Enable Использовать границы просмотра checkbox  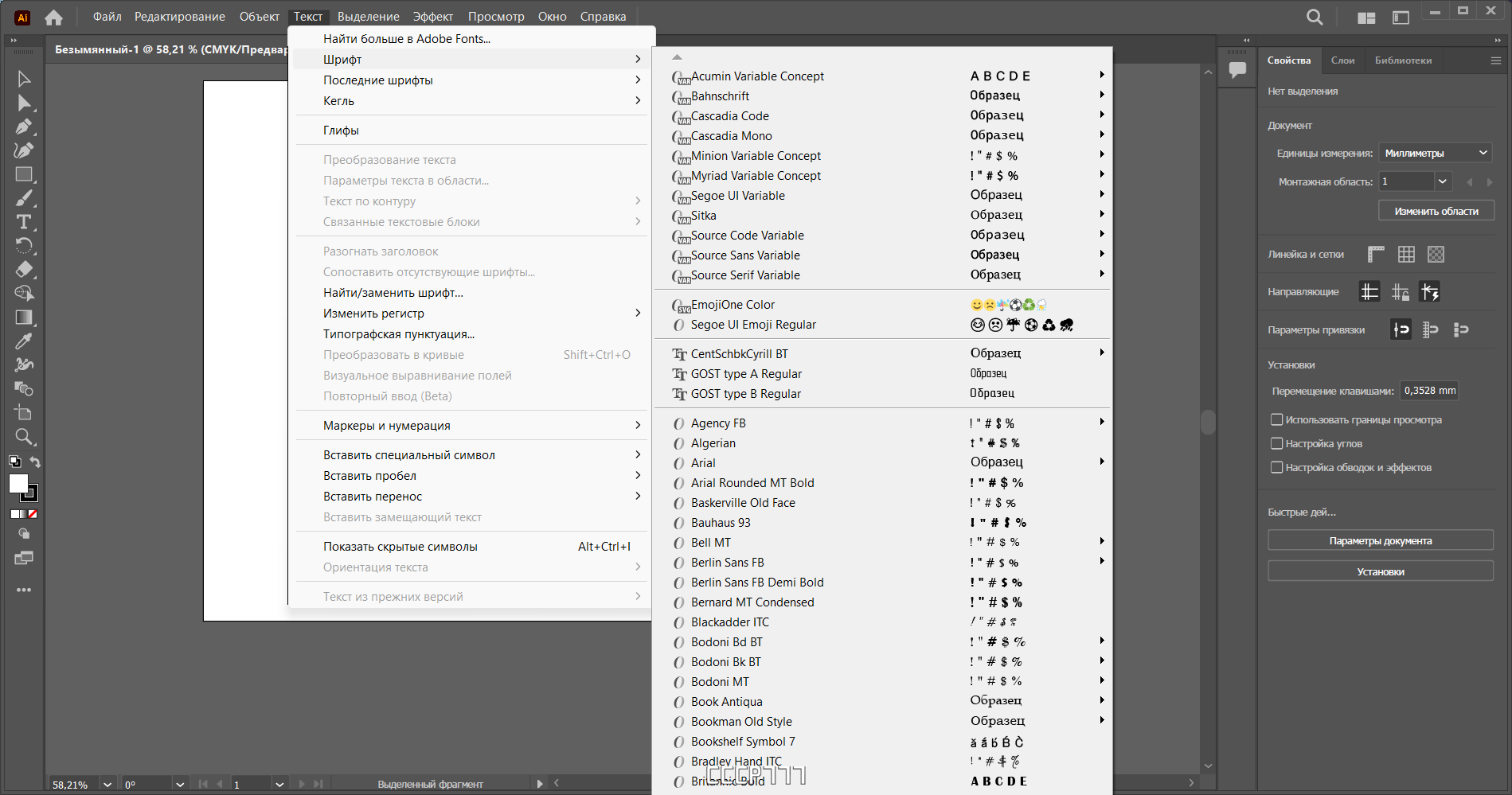pos(1277,419)
